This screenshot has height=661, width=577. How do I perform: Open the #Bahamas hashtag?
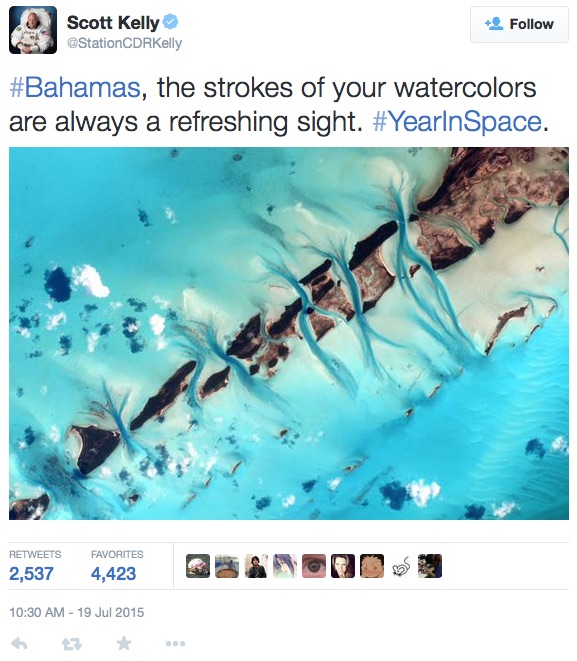point(75,88)
